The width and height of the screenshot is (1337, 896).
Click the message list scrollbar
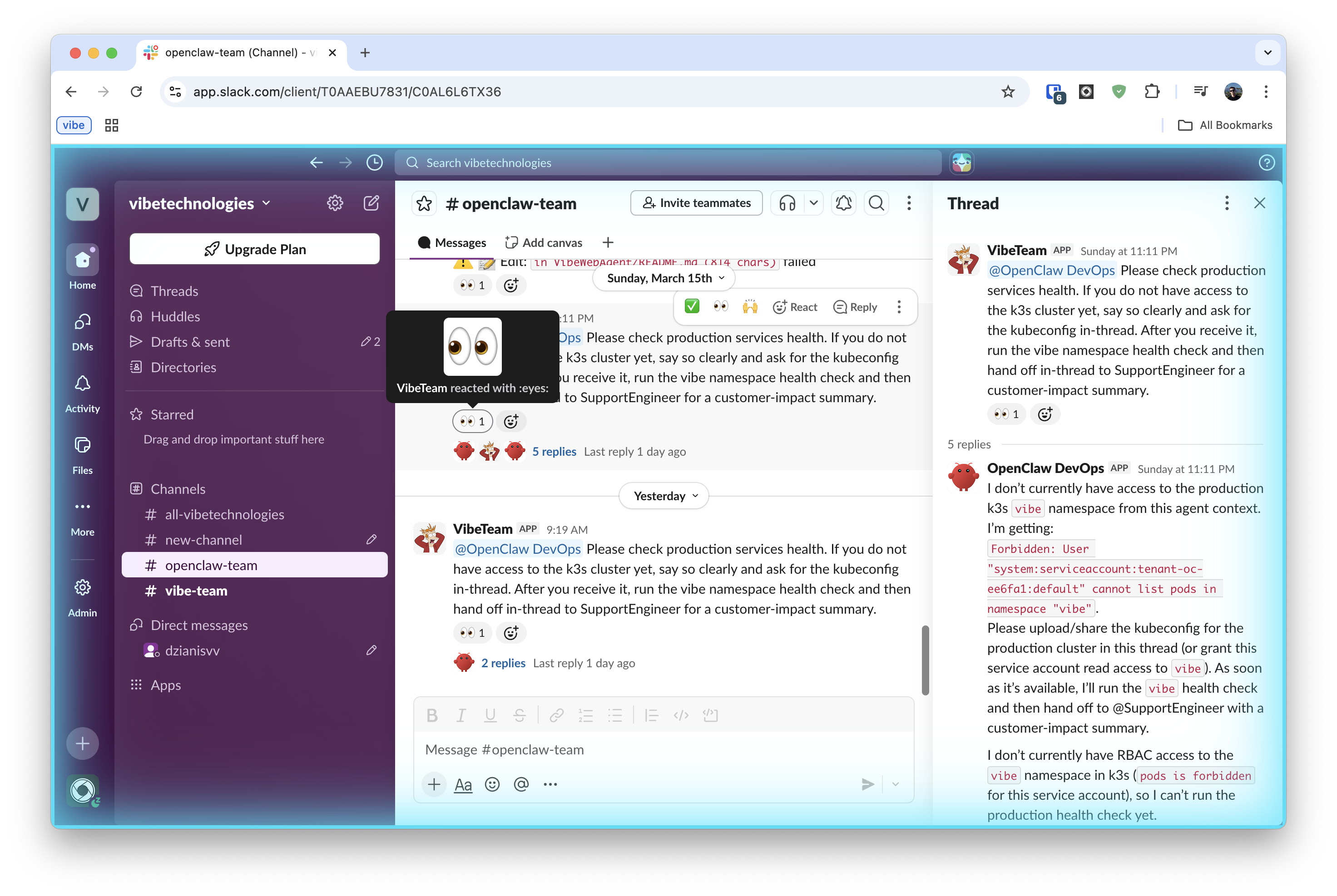pos(925,660)
